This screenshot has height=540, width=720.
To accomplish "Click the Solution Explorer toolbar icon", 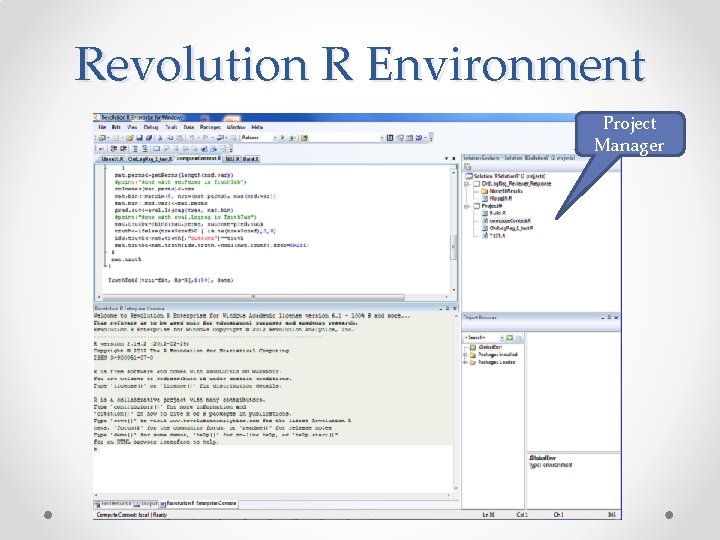I will click(x=467, y=167).
